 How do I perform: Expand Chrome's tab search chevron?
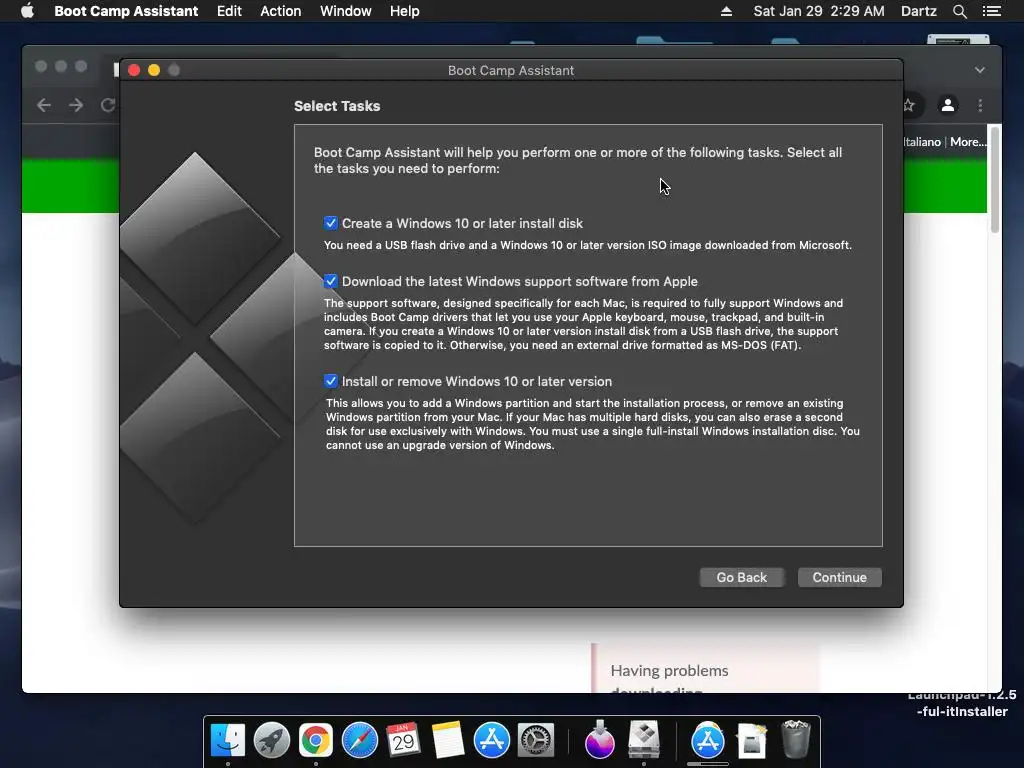tap(980, 70)
